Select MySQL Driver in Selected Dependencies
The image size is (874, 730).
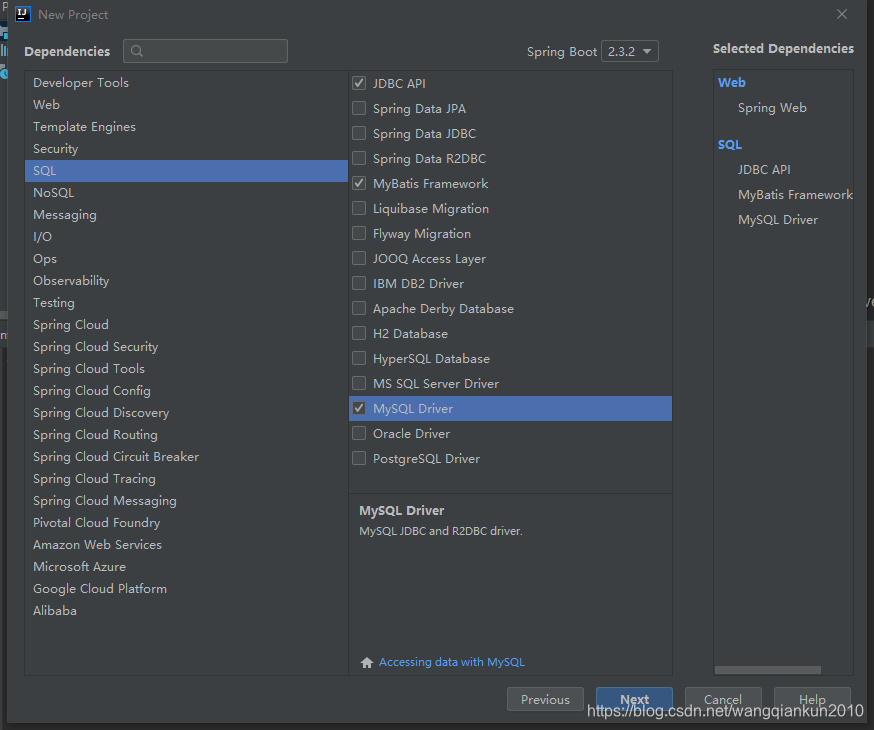778,220
